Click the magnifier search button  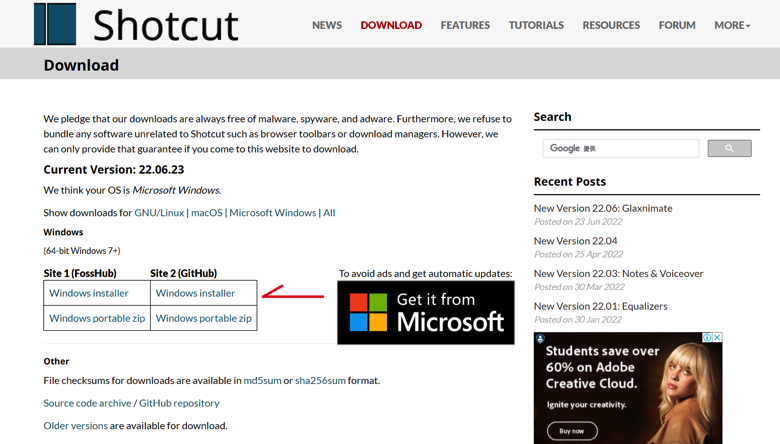coord(729,148)
